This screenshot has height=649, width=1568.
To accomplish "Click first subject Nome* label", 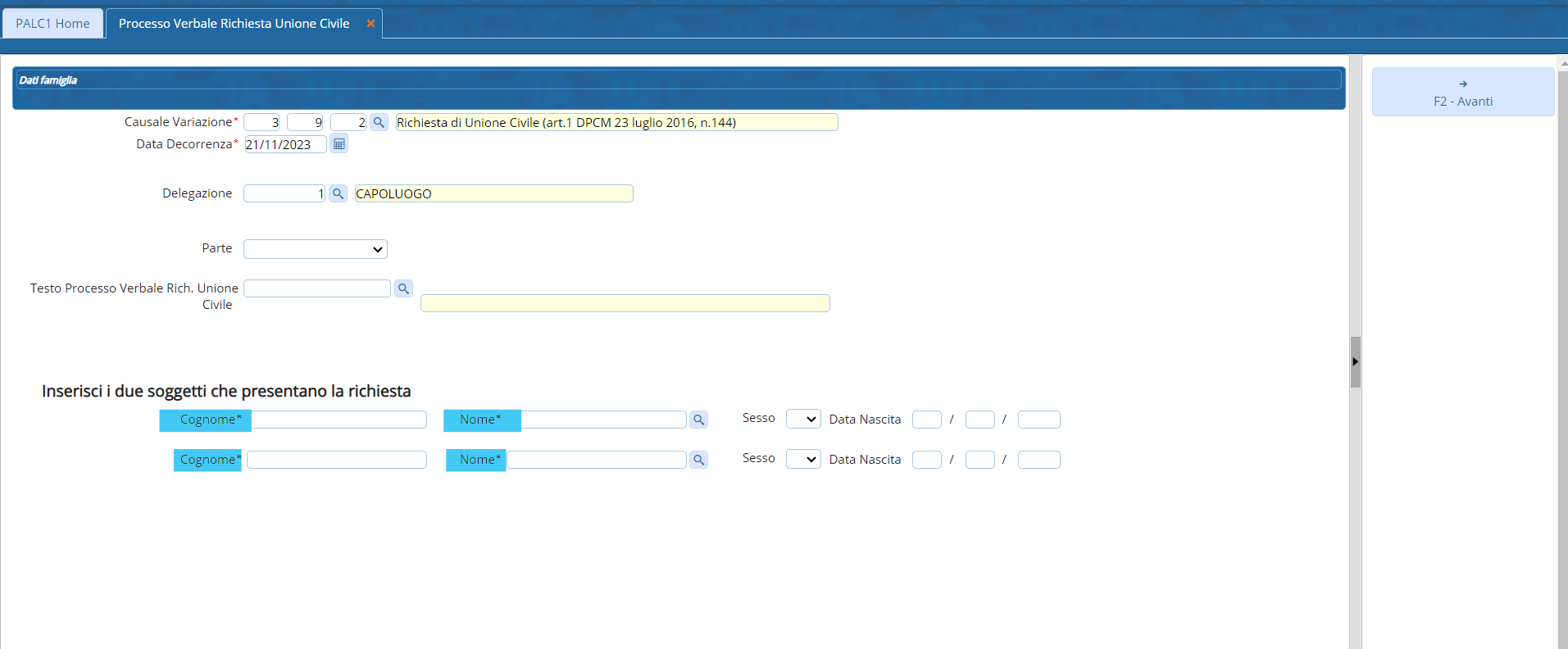I will pyautogui.click(x=482, y=420).
